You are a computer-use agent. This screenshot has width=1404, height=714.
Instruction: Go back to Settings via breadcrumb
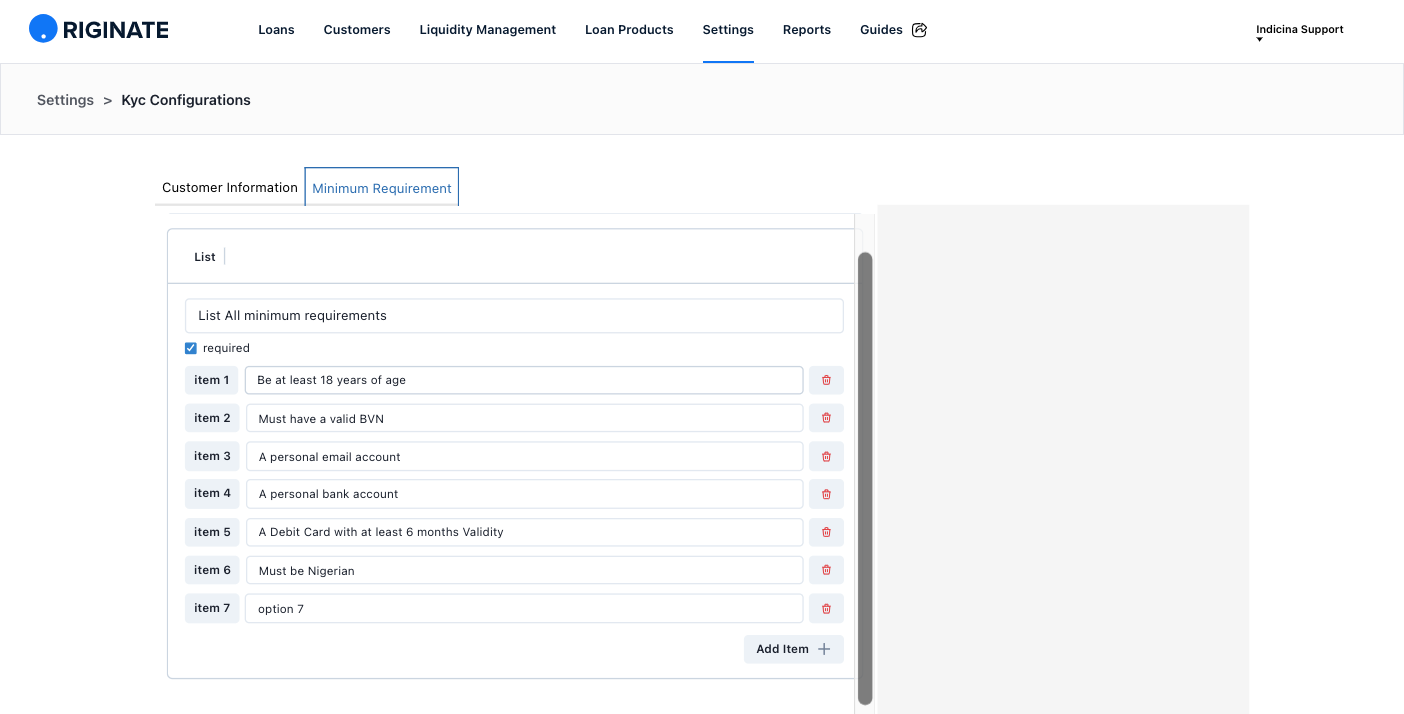coord(65,100)
